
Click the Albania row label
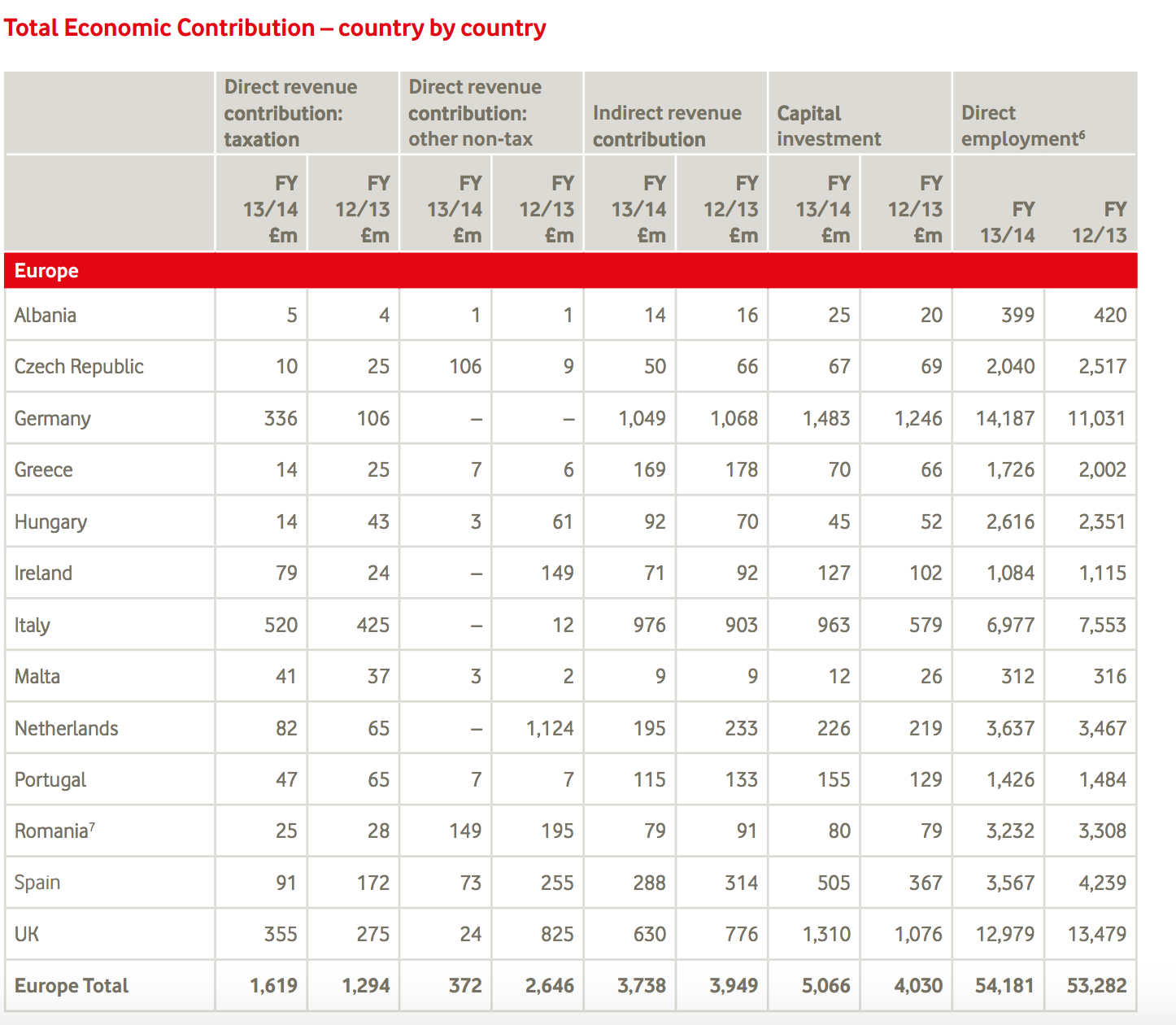coord(46,316)
